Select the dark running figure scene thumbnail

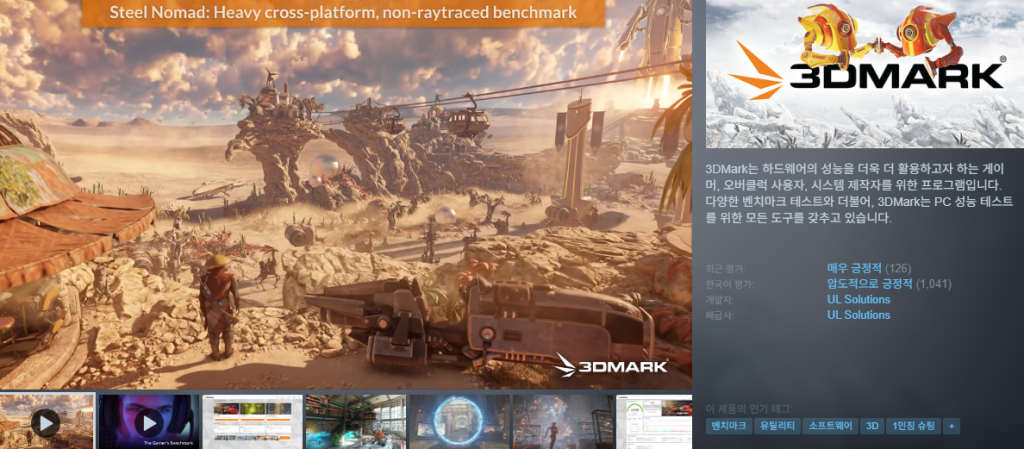pos(562,421)
